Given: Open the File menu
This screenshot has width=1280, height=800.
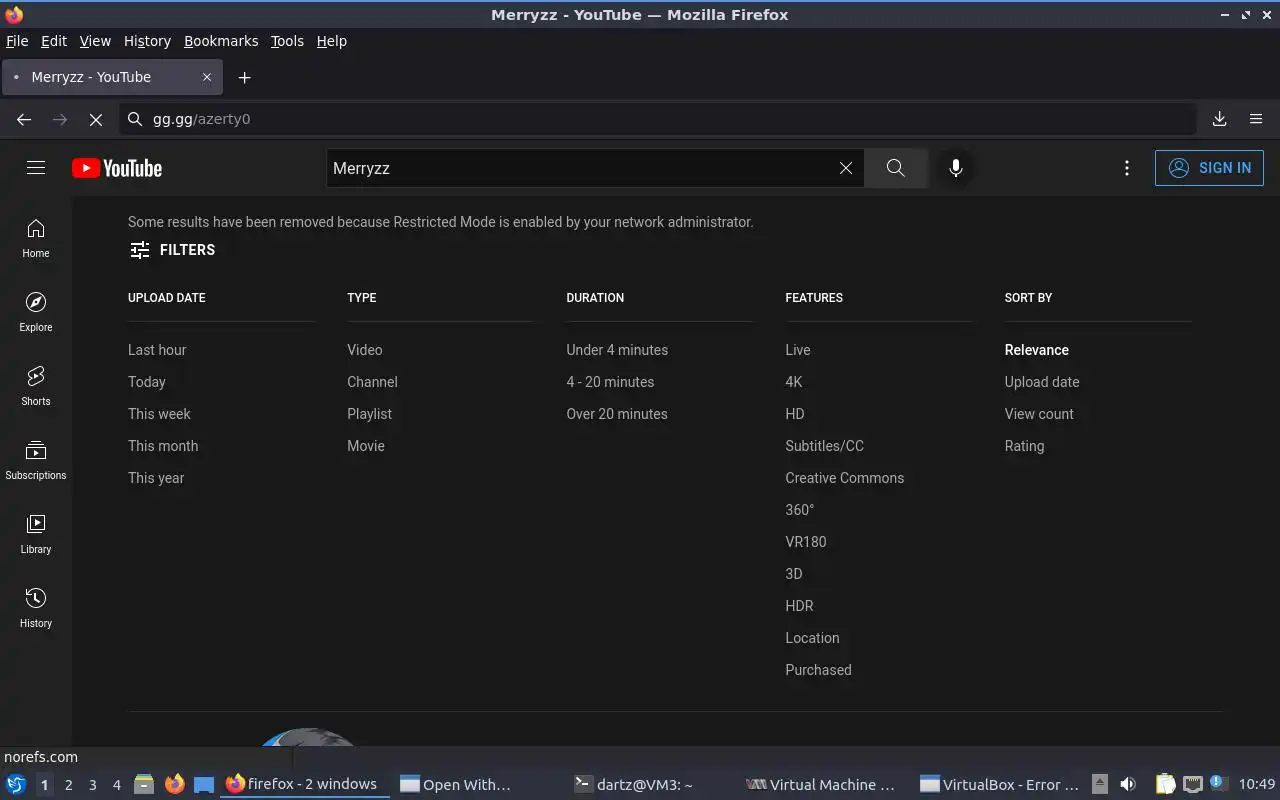Looking at the screenshot, I should tap(17, 41).
